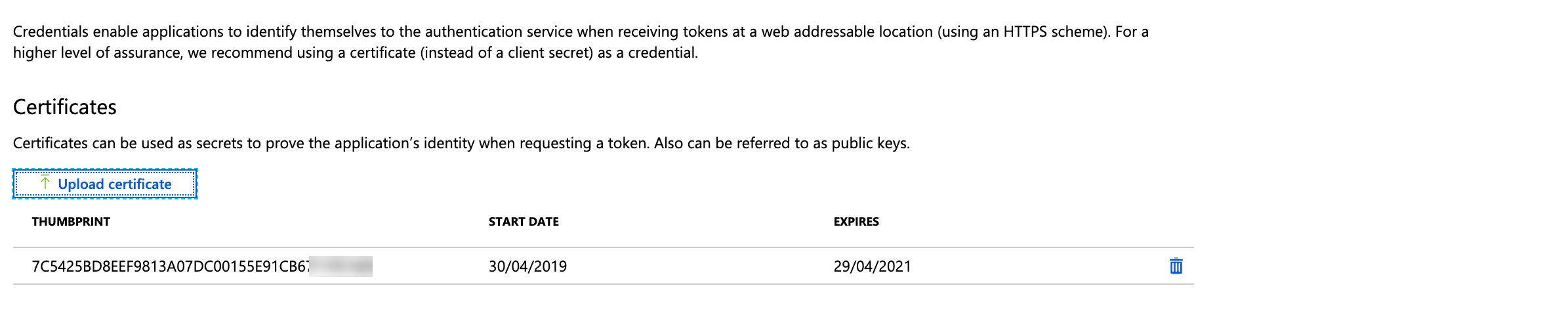Sort by the THUMBPRINT column header
The image size is (1568, 332).
[x=71, y=222]
